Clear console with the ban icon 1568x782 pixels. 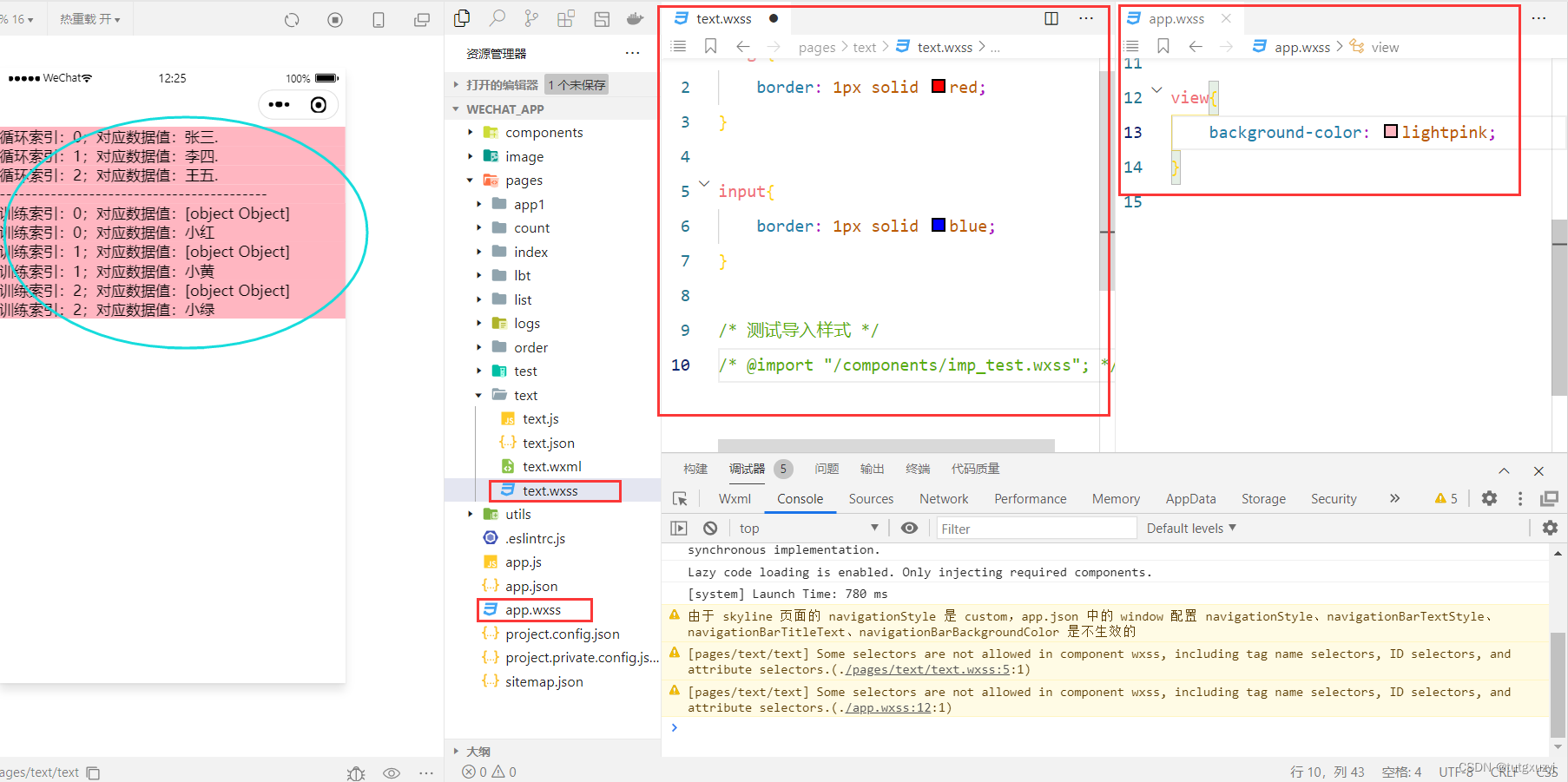click(x=710, y=528)
